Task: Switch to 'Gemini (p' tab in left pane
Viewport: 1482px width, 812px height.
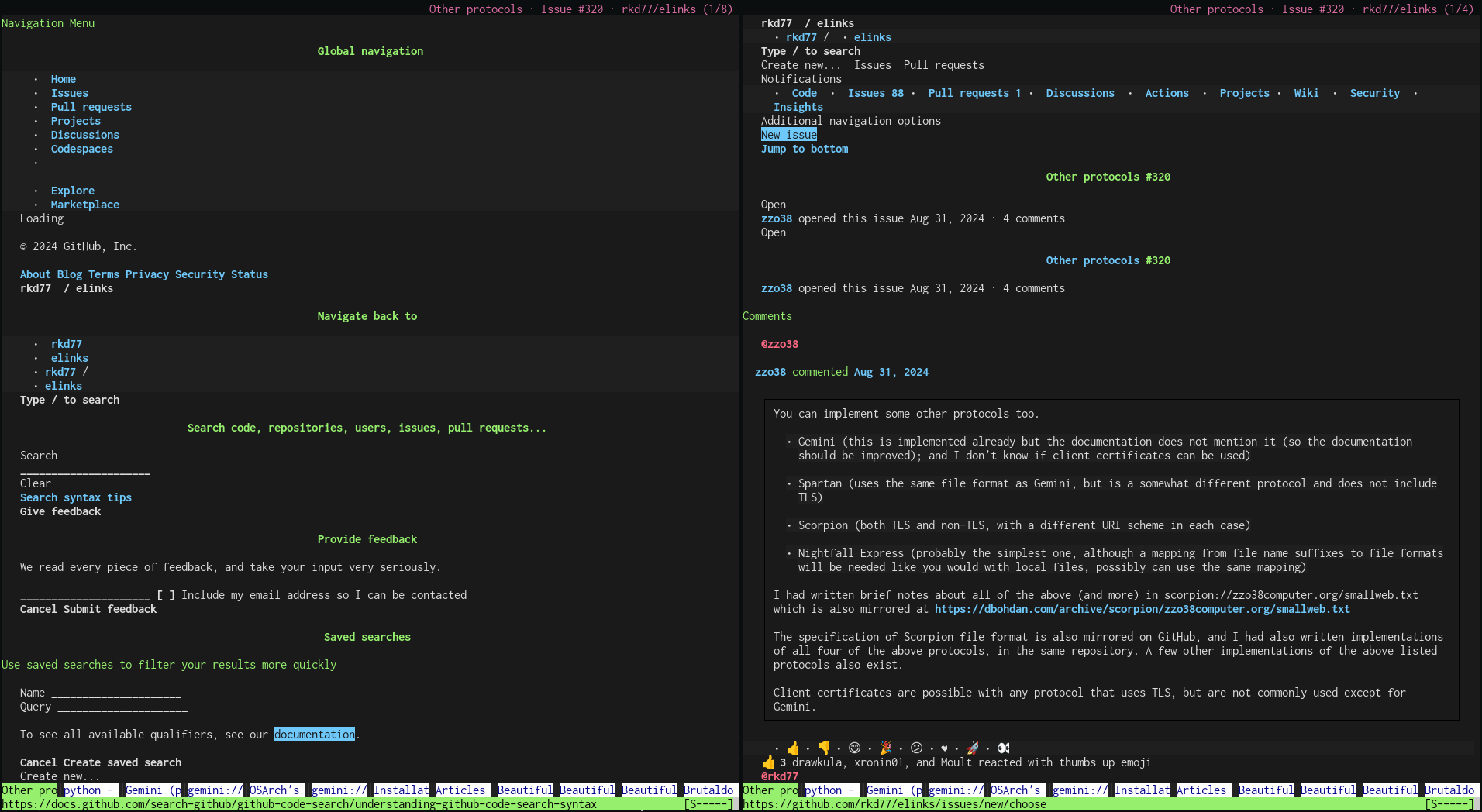Action: coord(153,790)
